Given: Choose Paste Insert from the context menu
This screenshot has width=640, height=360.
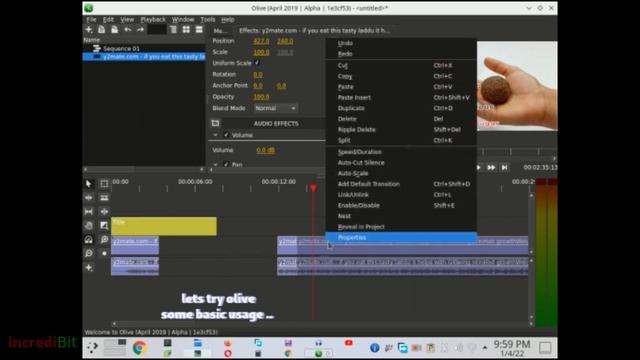Looking at the screenshot, I should coord(401,98).
